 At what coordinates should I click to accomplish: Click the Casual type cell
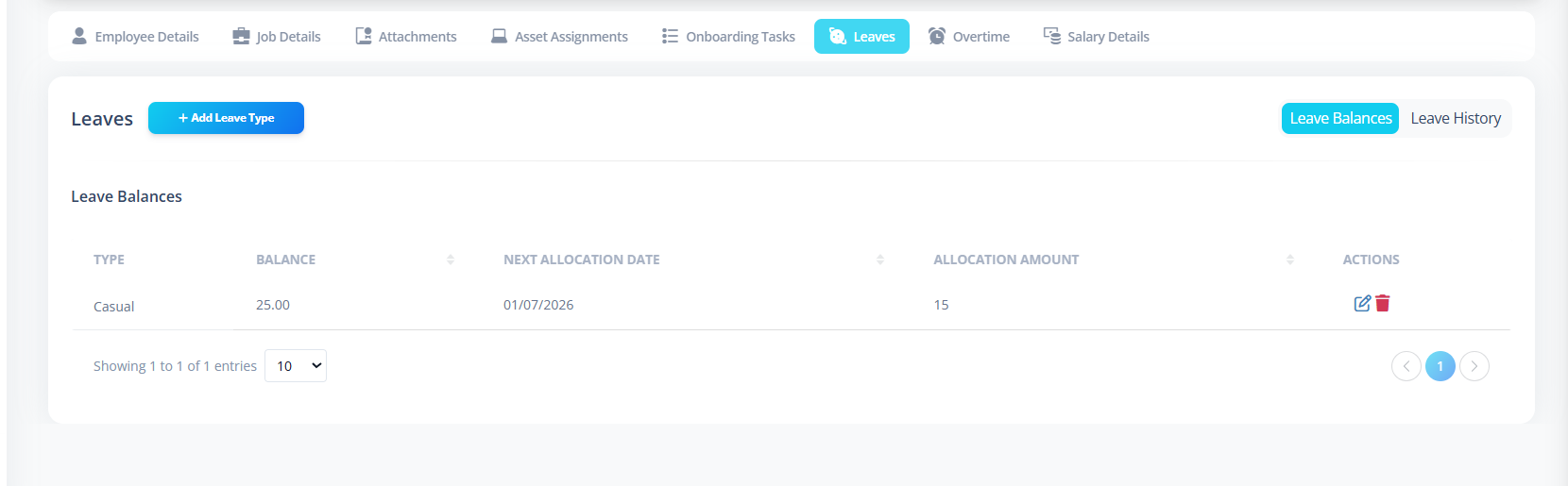pos(113,307)
